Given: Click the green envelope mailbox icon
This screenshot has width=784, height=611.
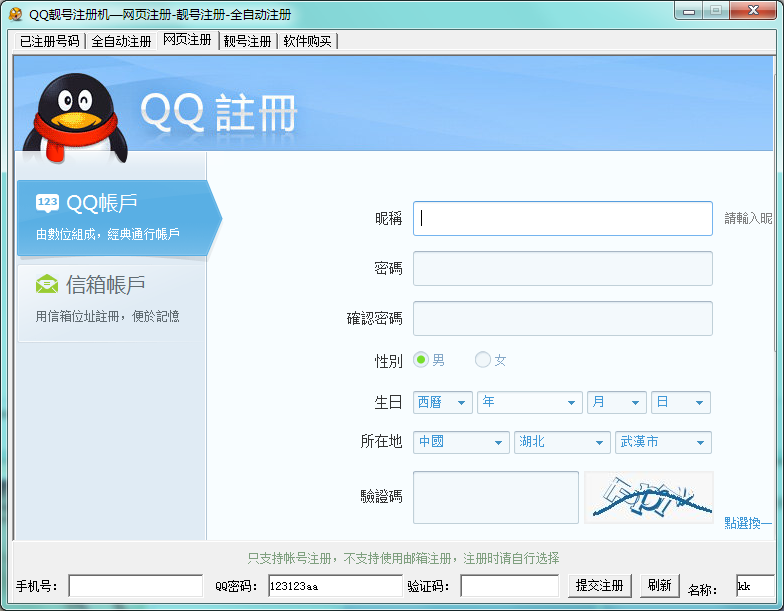Looking at the screenshot, I should click(x=47, y=284).
